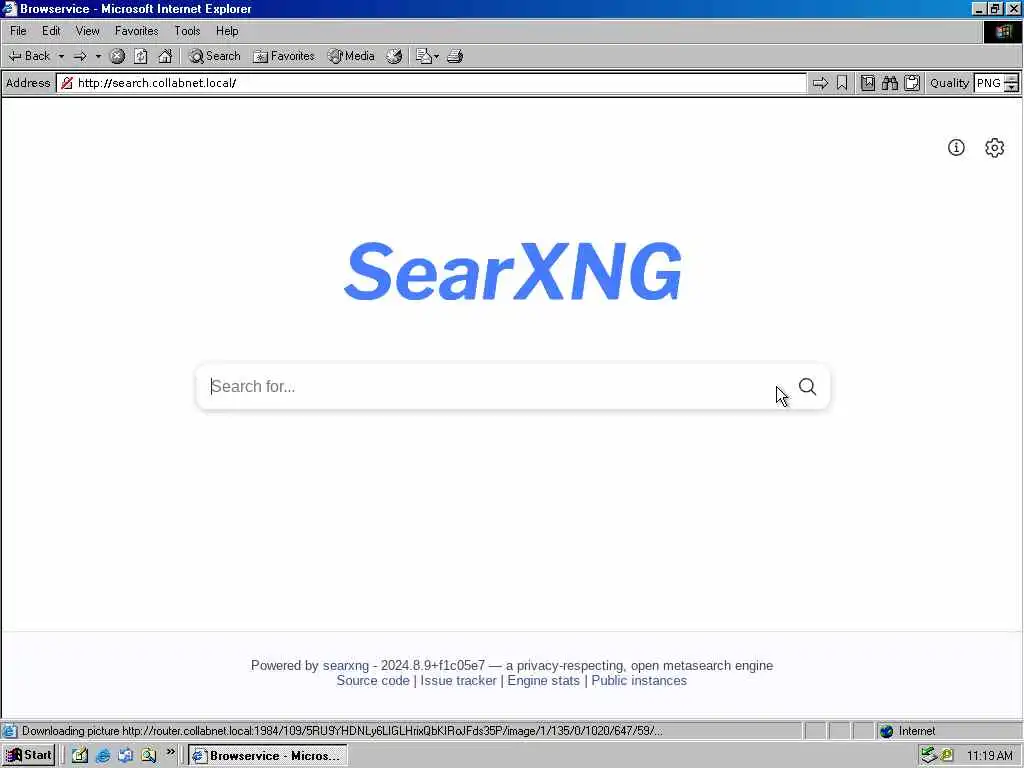Click the IE icon in title bar
This screenshot has height=768, width=1024.
[9, 8]
